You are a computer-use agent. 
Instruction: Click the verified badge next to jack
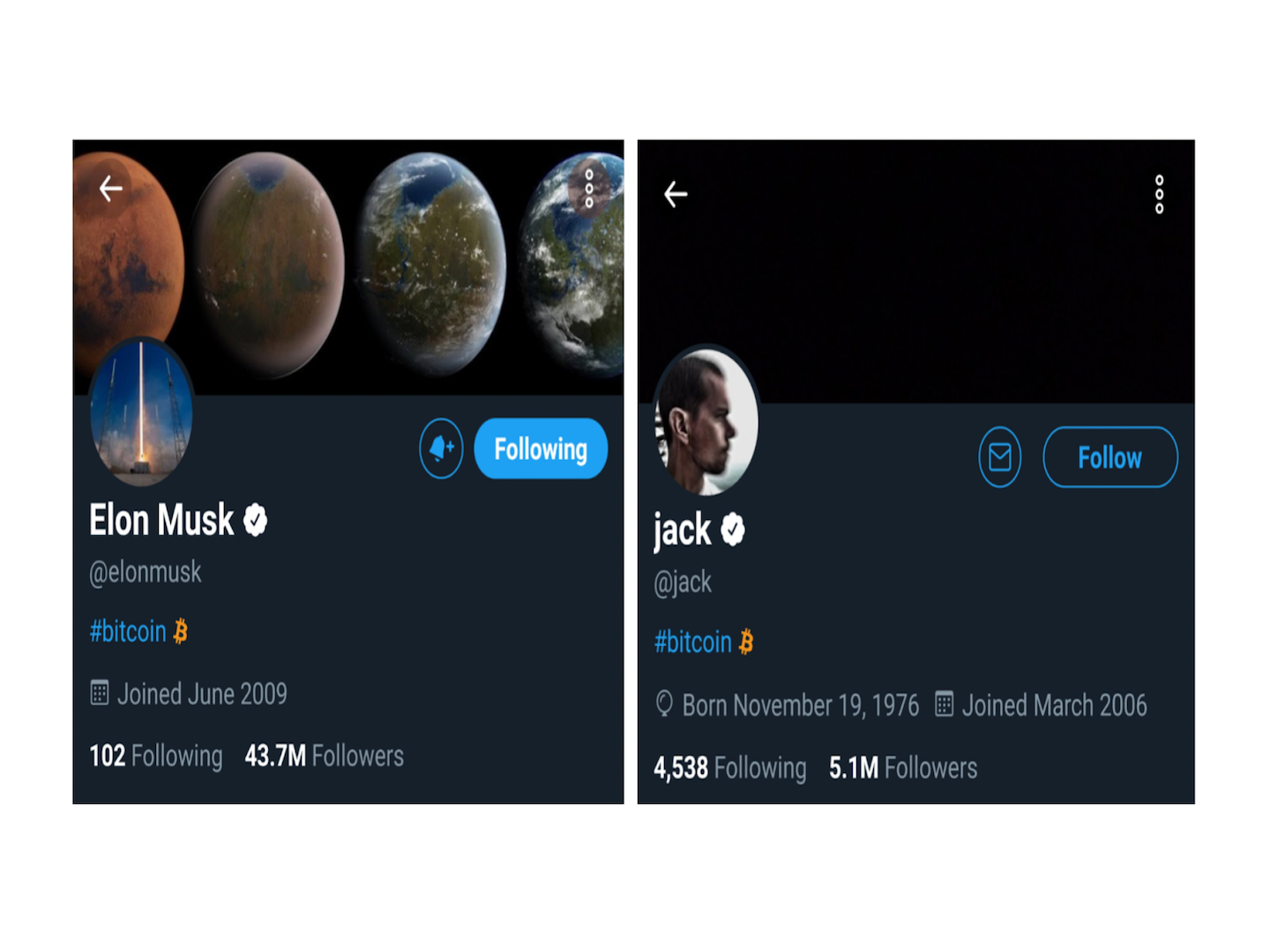pyautogui.click(x=734, y=529)
